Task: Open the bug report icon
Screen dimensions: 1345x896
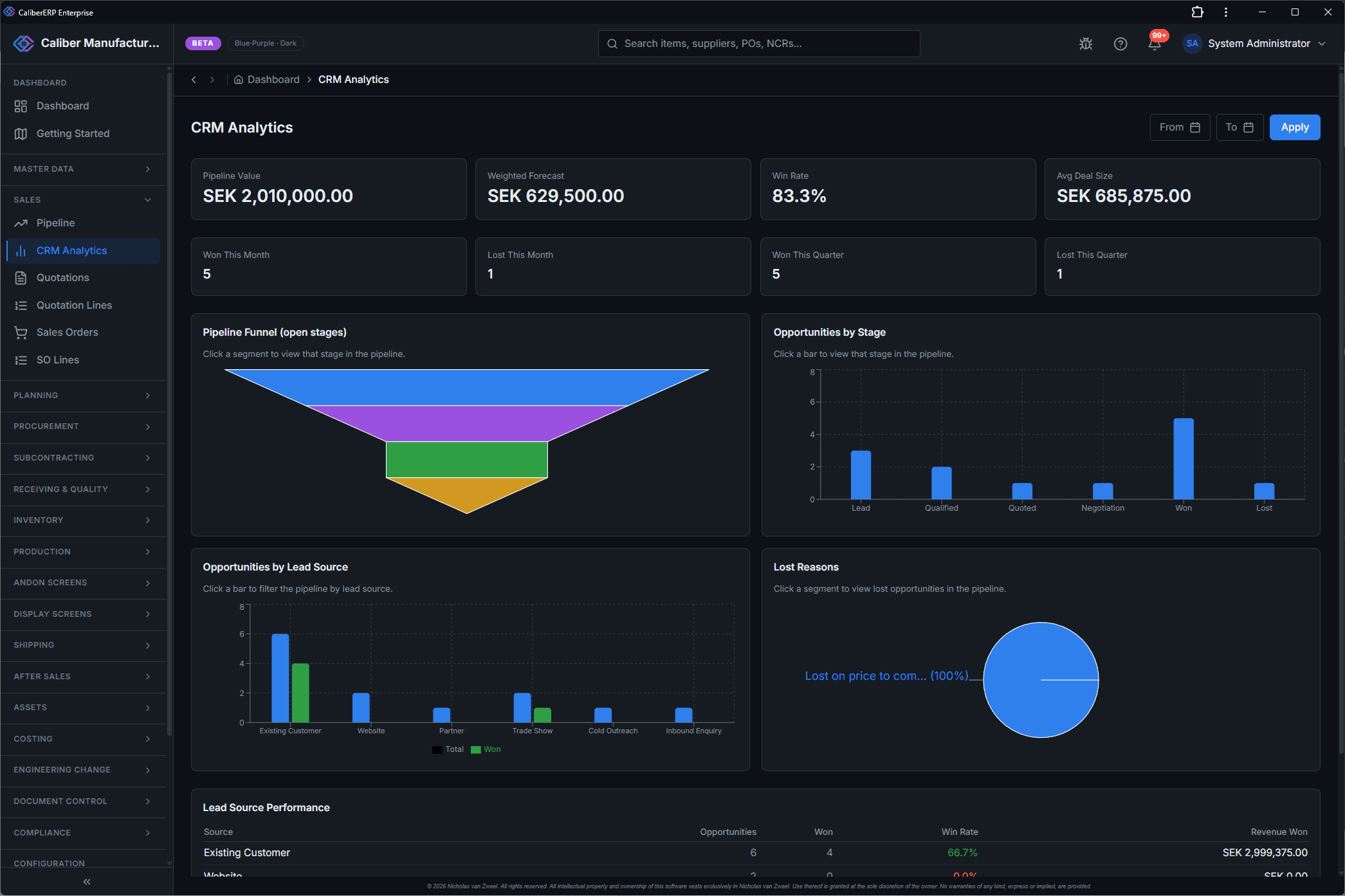Action: 1086,44
